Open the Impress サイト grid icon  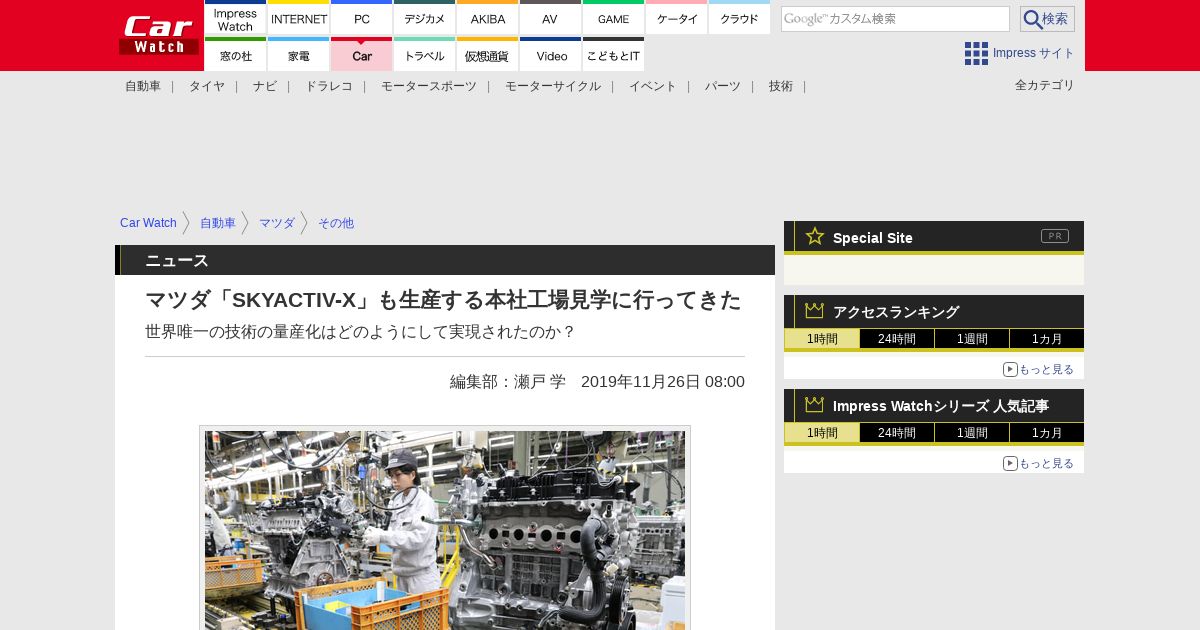click(976, 53)
